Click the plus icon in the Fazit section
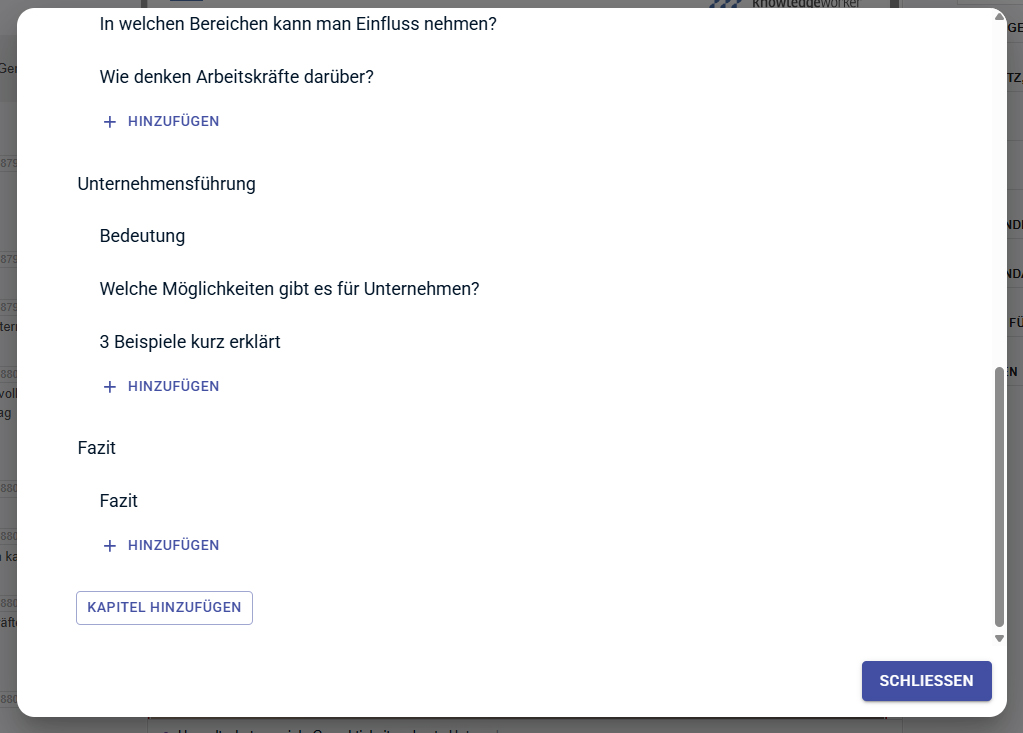The width and height of the screenshot is (1023, 733). [109, 545]
